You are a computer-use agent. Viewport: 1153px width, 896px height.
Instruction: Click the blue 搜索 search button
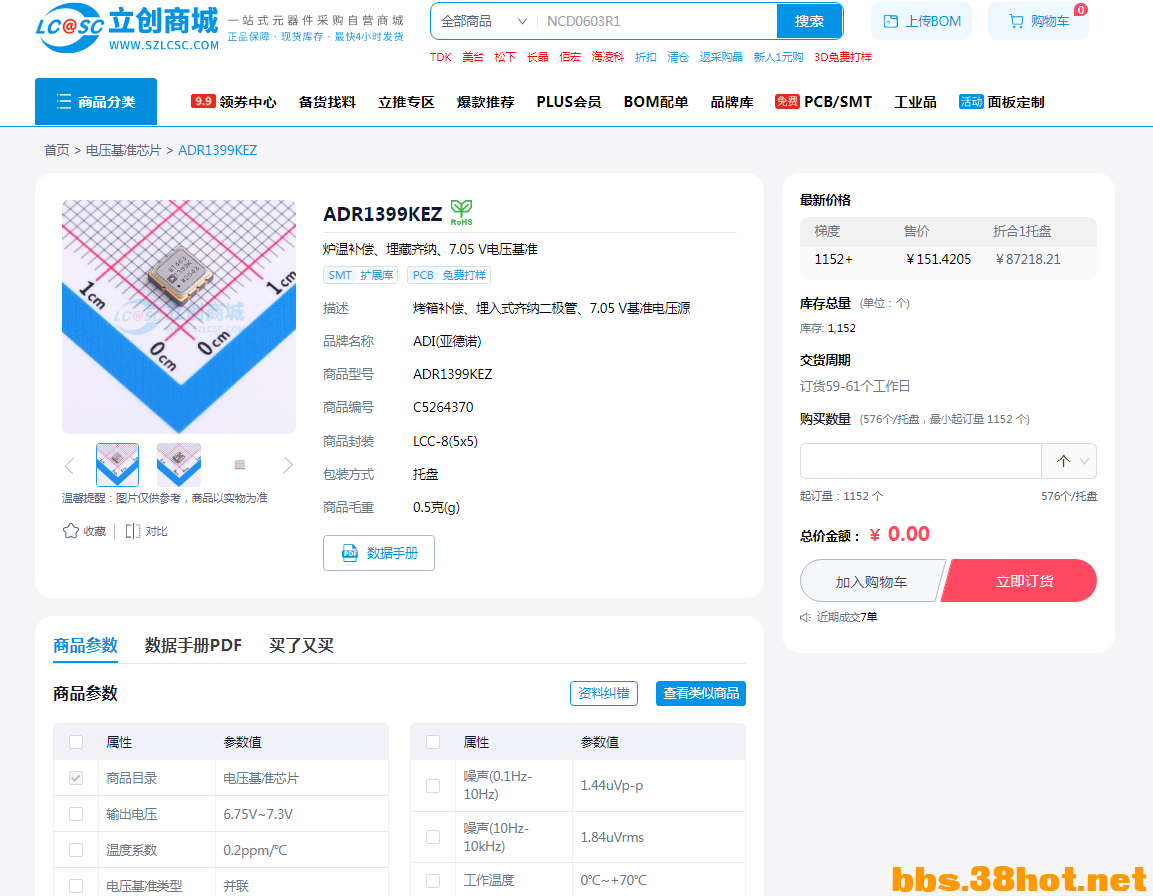click(809, 21)
